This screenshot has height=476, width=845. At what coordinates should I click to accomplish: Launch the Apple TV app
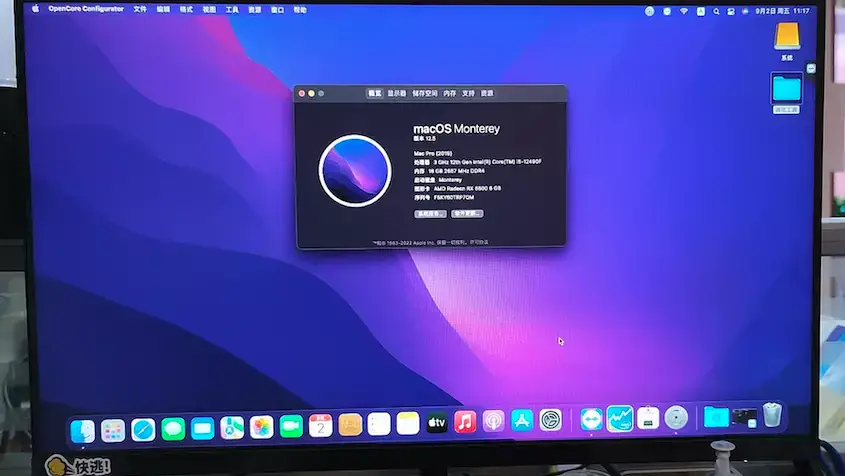[x=437, y=423]
